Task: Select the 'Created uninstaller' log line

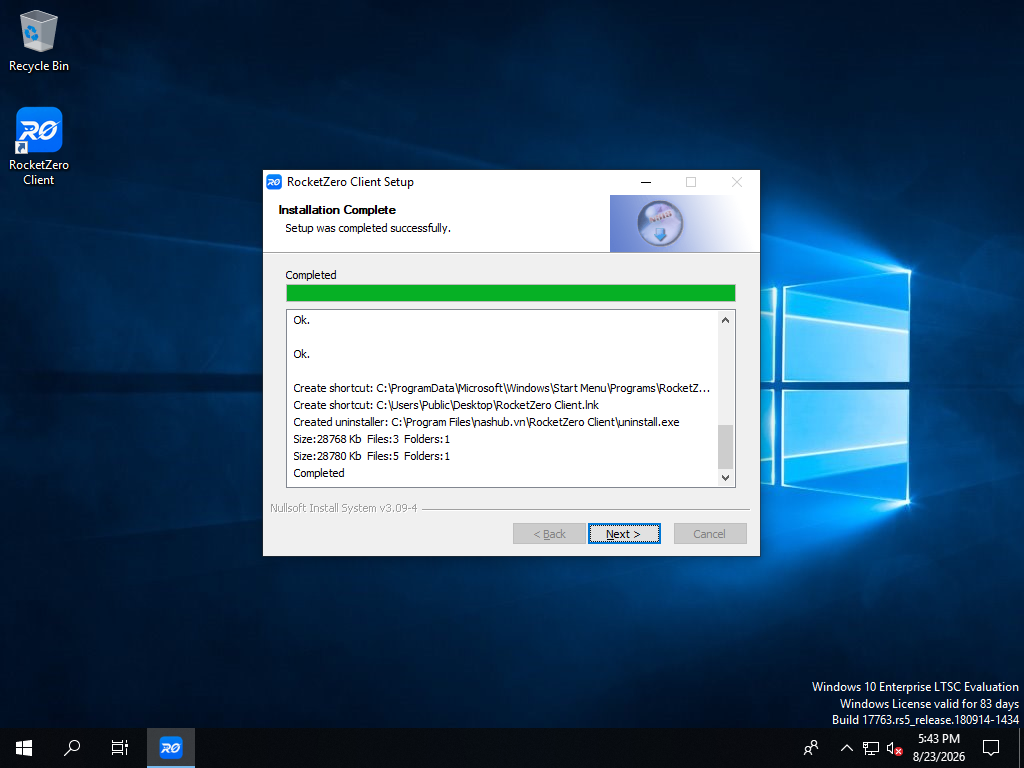Action: (486, 422)
